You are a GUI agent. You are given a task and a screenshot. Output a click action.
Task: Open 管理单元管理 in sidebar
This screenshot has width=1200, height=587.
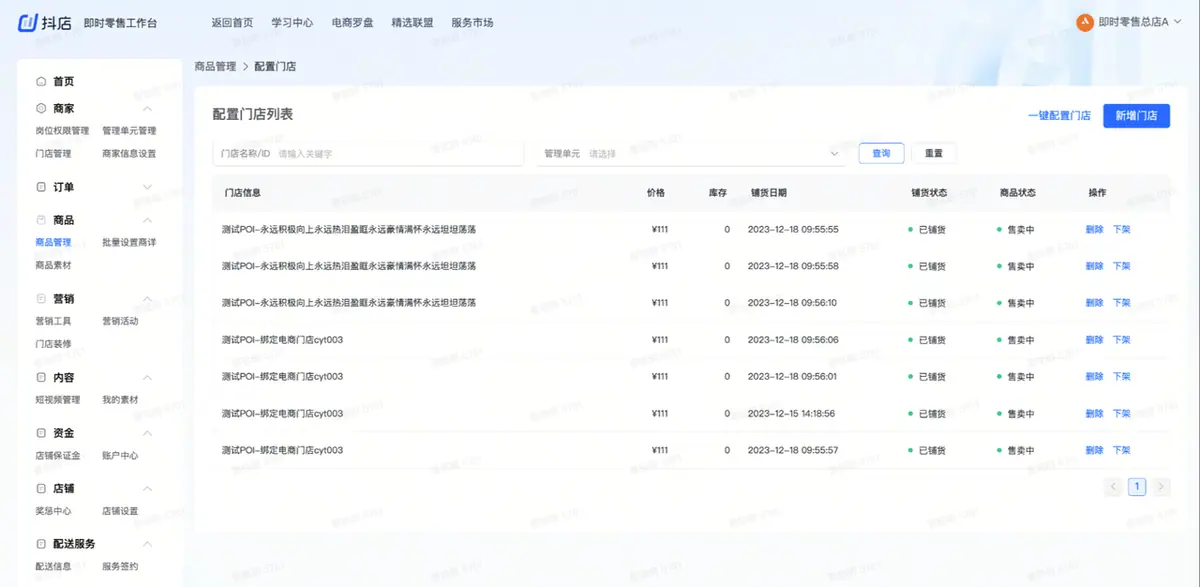[129, 131]
